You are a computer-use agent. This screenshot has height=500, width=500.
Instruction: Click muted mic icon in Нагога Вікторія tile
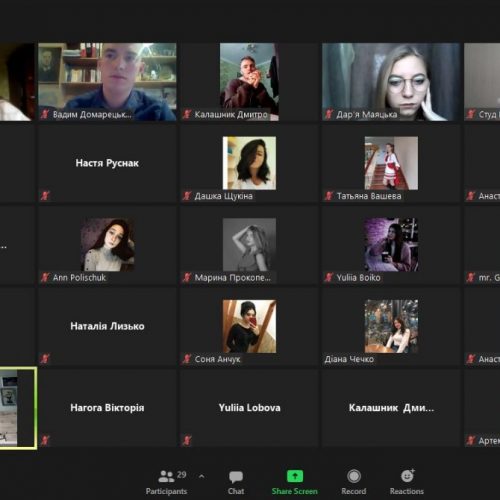tap(45, 441)
